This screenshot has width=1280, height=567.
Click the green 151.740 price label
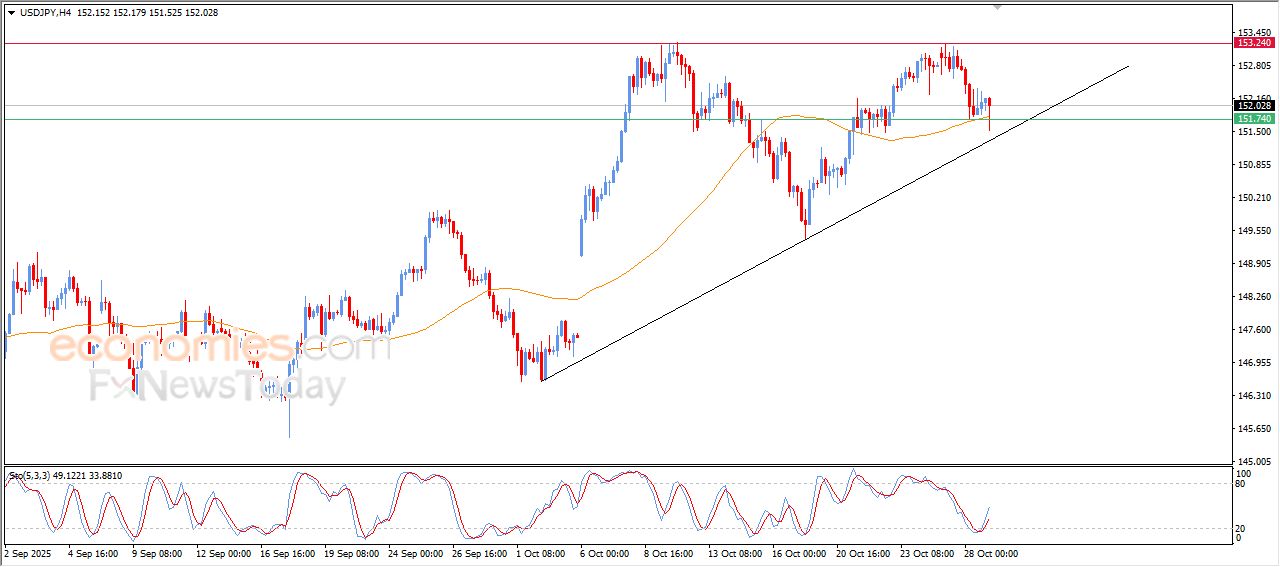pyautogui.click(x=1254, y=119)
